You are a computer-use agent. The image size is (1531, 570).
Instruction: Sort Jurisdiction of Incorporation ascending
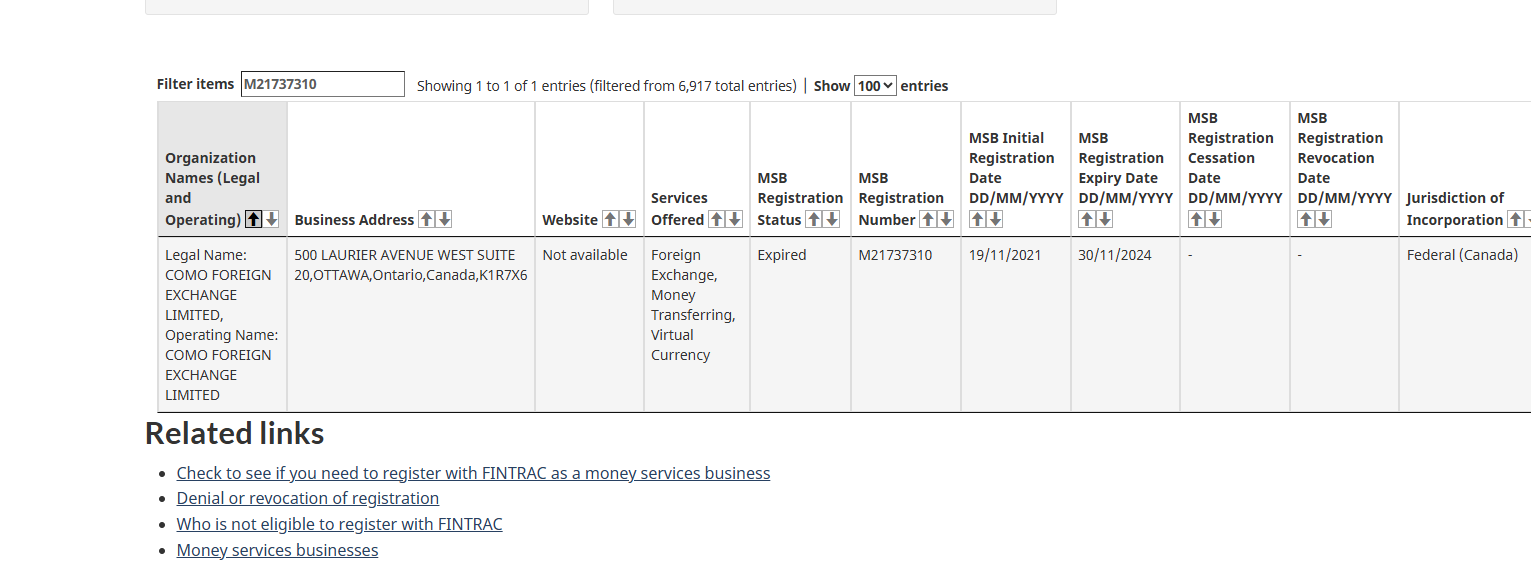1516,219
